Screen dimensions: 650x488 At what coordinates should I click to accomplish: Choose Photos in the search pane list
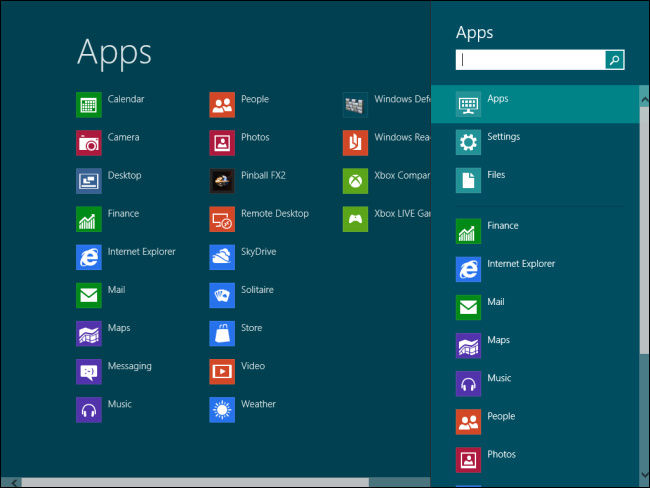pos(535,460)
